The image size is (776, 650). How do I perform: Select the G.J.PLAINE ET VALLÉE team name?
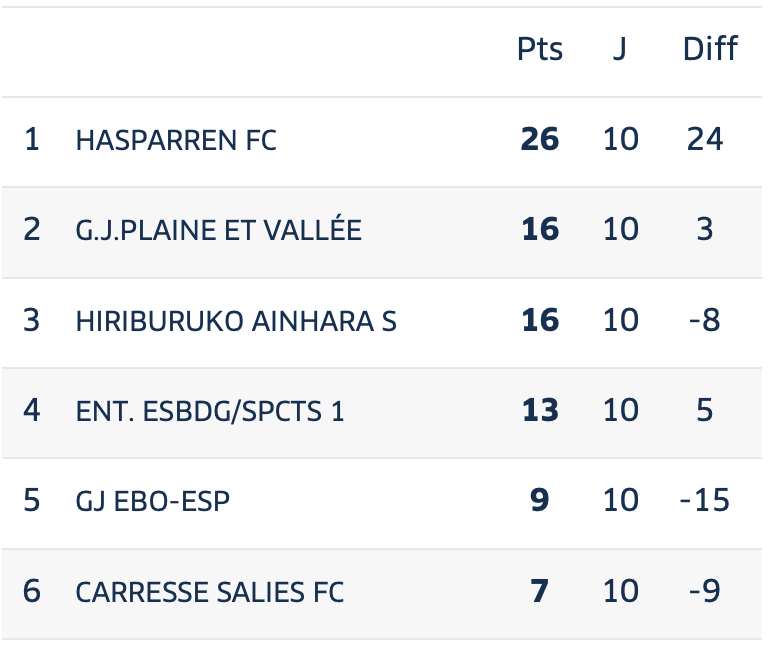point(218,230)
